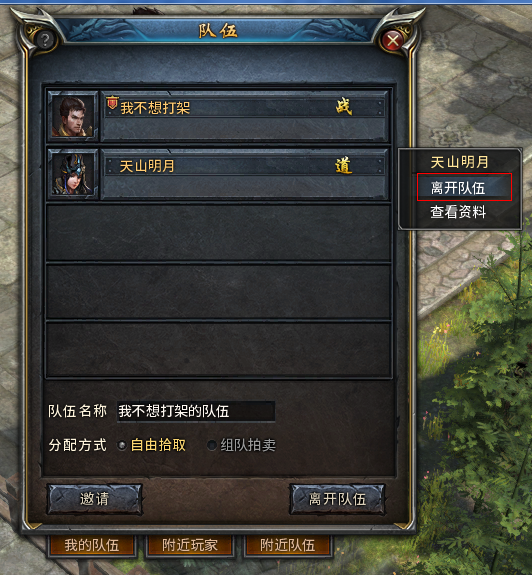Select the taoist class icon 道
532x575 pixels.
coord(344,166)
